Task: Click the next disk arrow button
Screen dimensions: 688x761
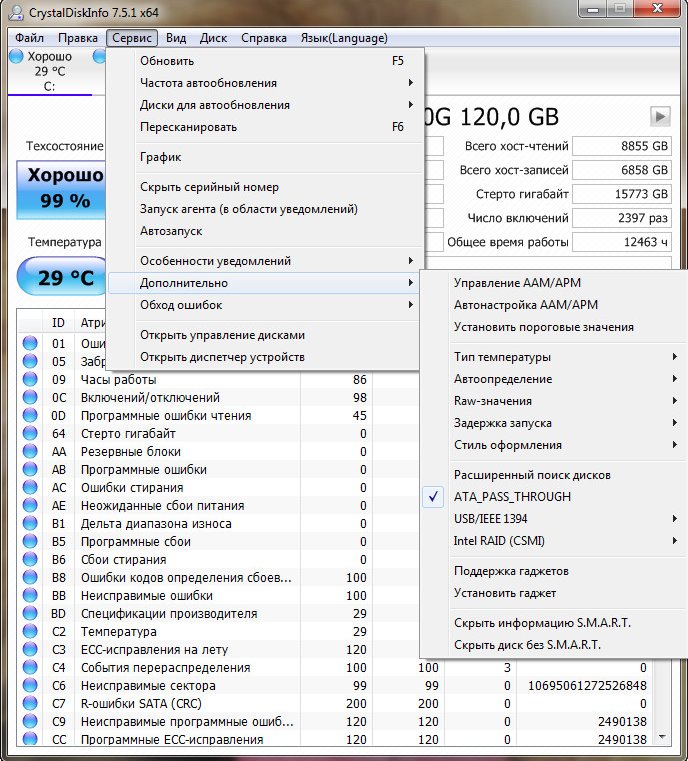Action: coord(660,116)
